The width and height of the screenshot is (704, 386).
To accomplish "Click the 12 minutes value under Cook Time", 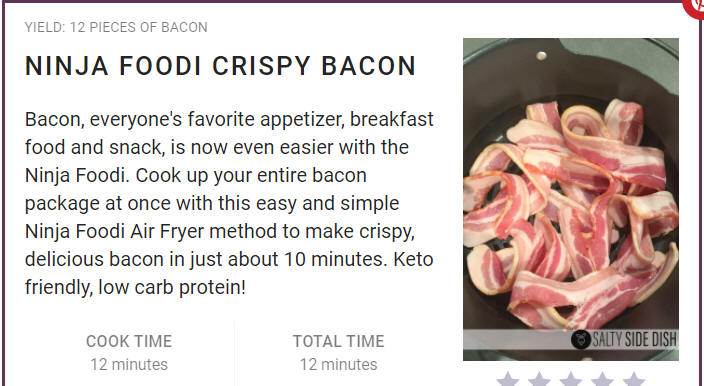I will 129,364.
